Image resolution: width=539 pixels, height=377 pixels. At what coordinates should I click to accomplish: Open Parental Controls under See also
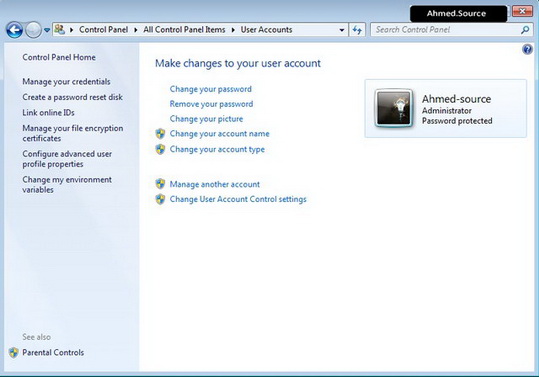point(53,353)
